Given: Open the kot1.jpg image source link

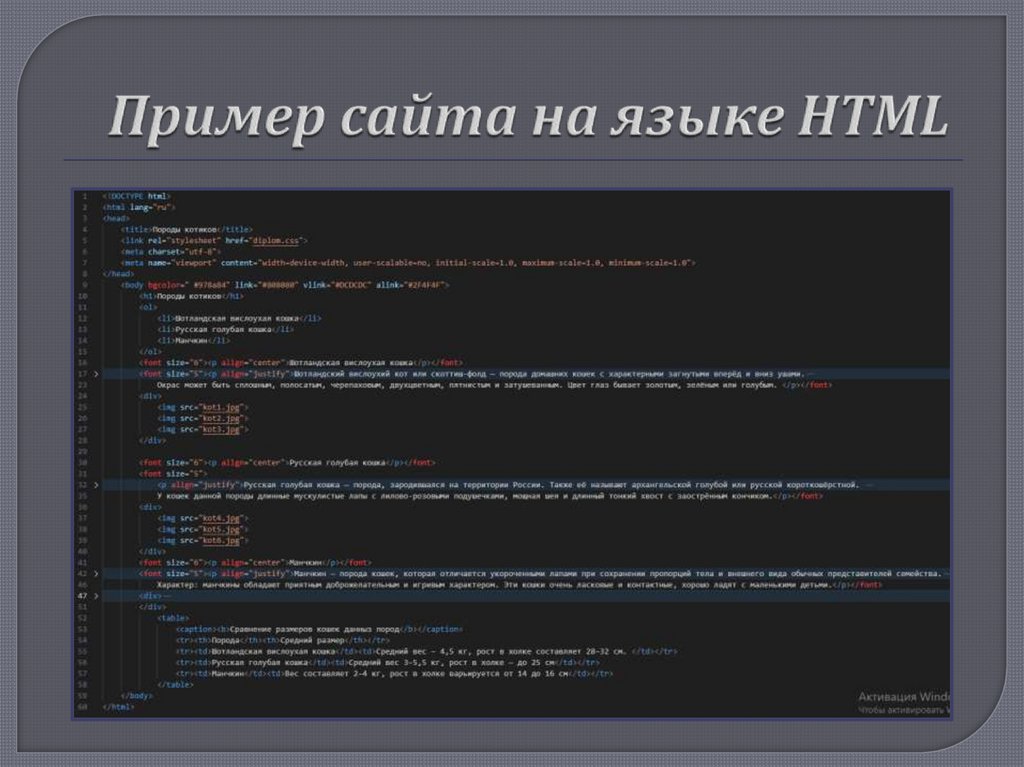Looking at the screenshot, I should 221,408.
